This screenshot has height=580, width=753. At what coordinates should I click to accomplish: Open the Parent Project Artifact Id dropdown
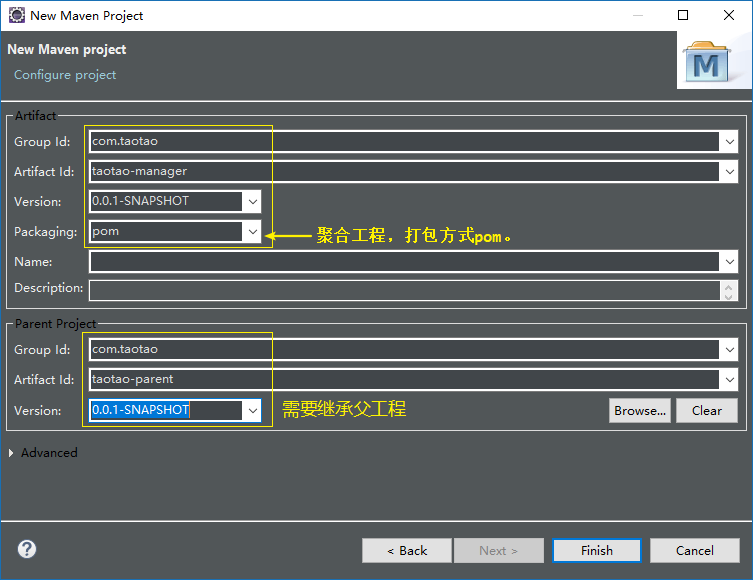729,380
